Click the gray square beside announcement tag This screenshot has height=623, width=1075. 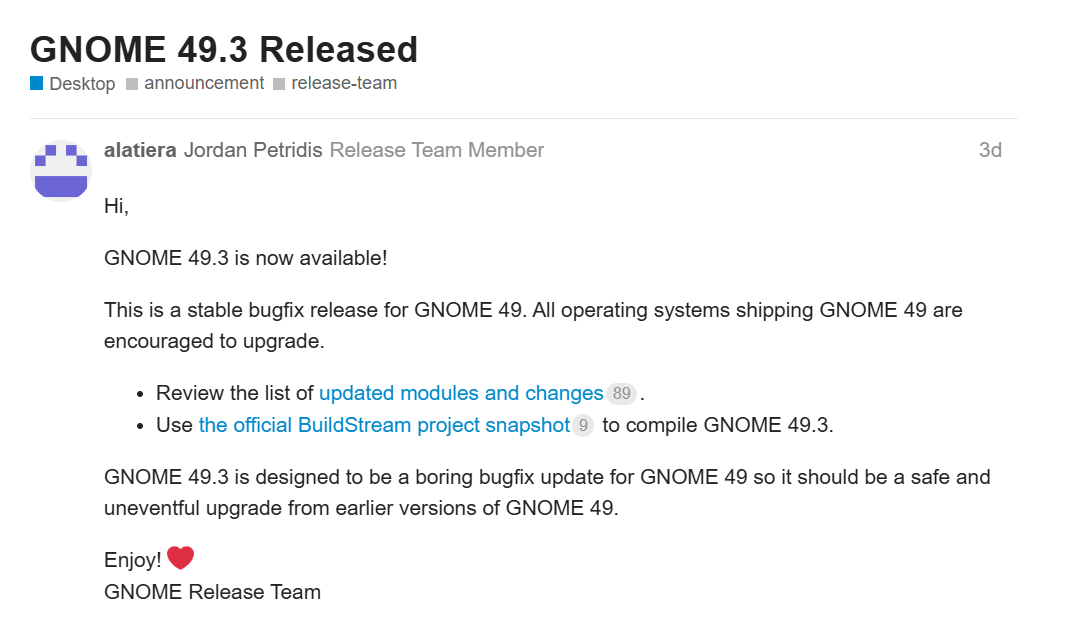(x=132, y=84)
